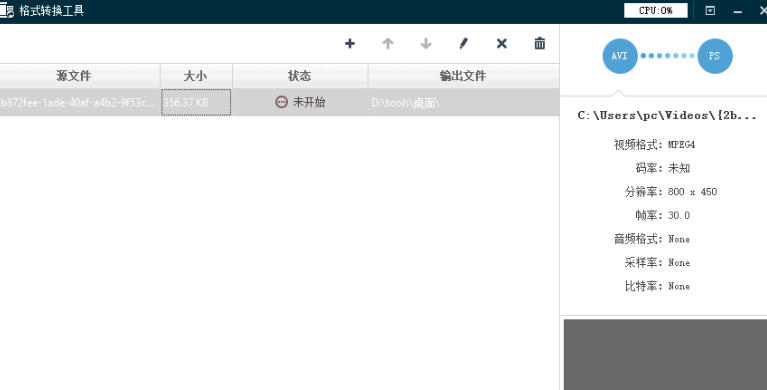Sort by 源文件 column header
767x390 pixels.
tap(80, 76)
